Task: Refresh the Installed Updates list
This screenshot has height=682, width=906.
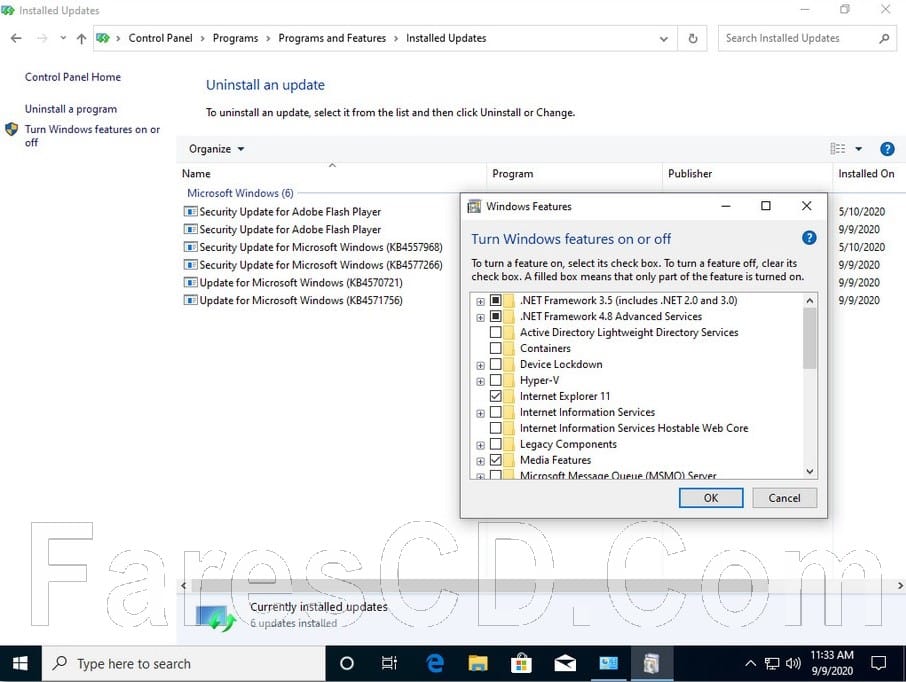Action: click(693, 39)
